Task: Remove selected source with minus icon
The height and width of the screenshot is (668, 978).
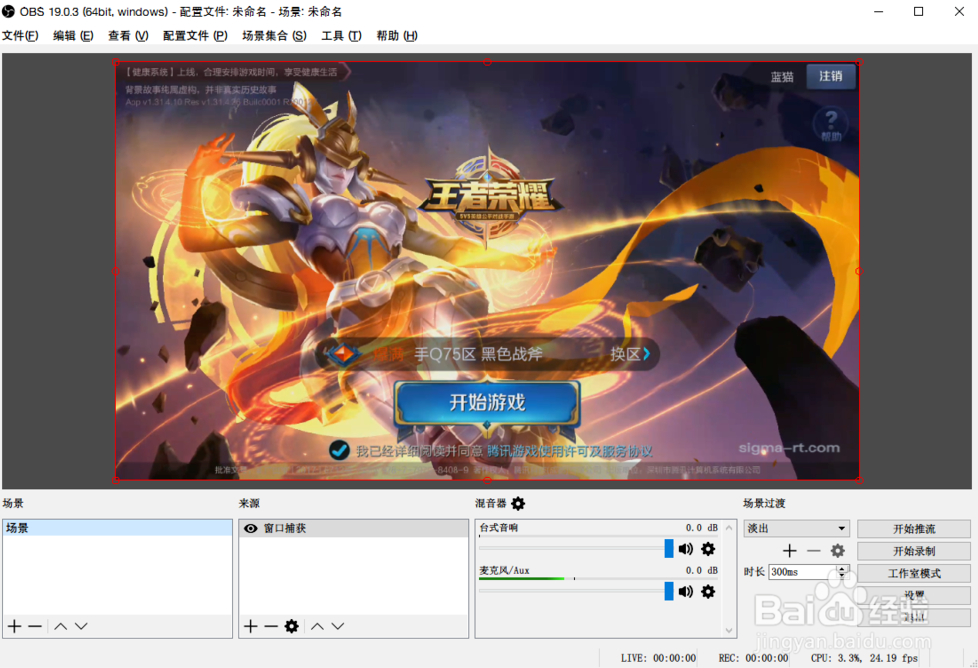Action: click(271, 626)
